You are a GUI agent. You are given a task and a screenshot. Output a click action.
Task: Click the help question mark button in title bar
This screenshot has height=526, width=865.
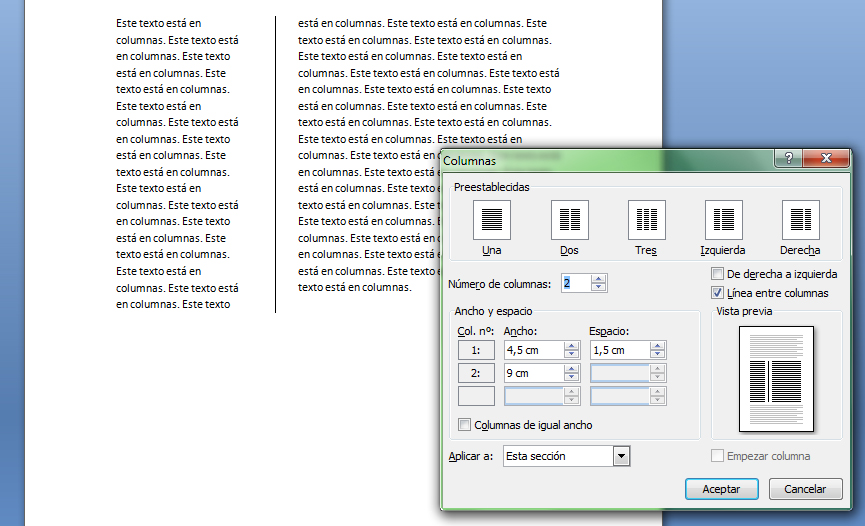click(x=789, y=159)
